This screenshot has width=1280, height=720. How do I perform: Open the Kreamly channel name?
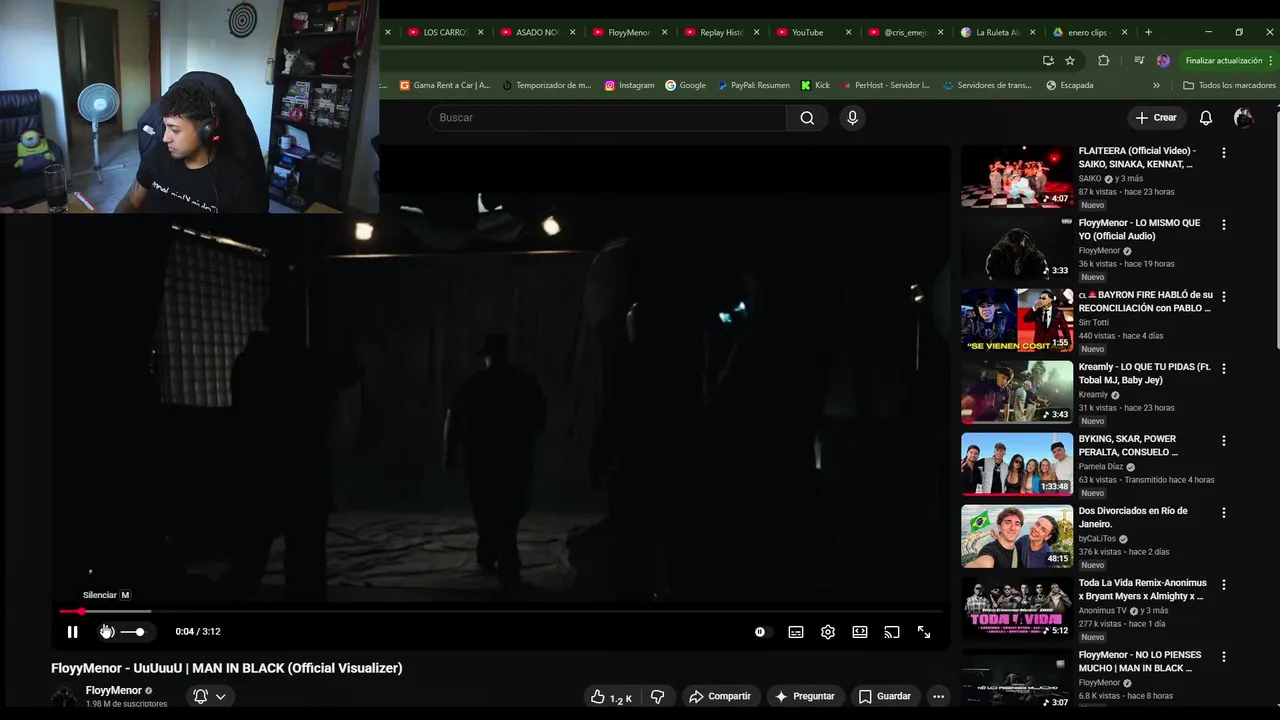[x=1093, y=395]
